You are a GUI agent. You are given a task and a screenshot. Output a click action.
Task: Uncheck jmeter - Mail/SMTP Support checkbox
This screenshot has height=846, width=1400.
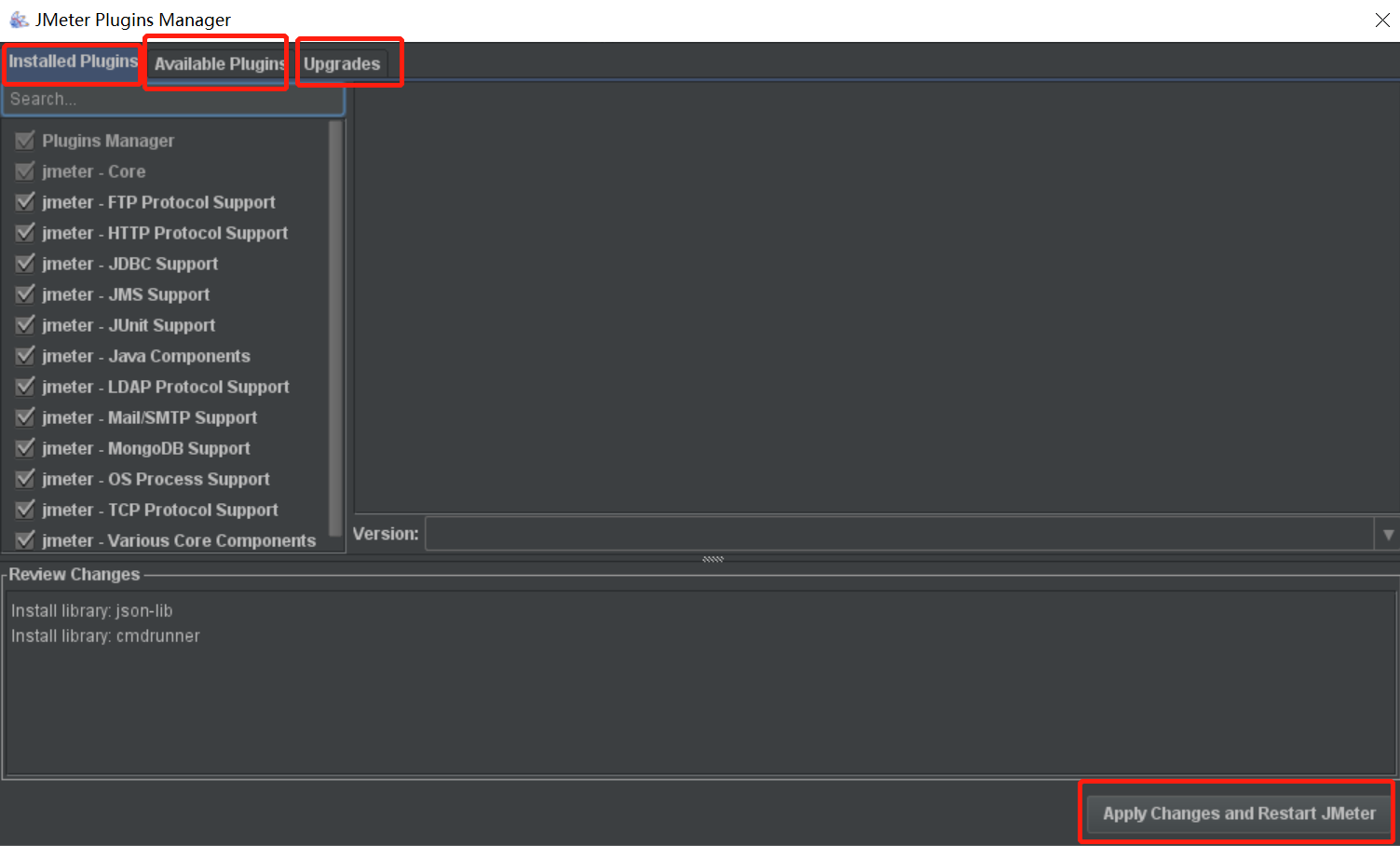25,417
